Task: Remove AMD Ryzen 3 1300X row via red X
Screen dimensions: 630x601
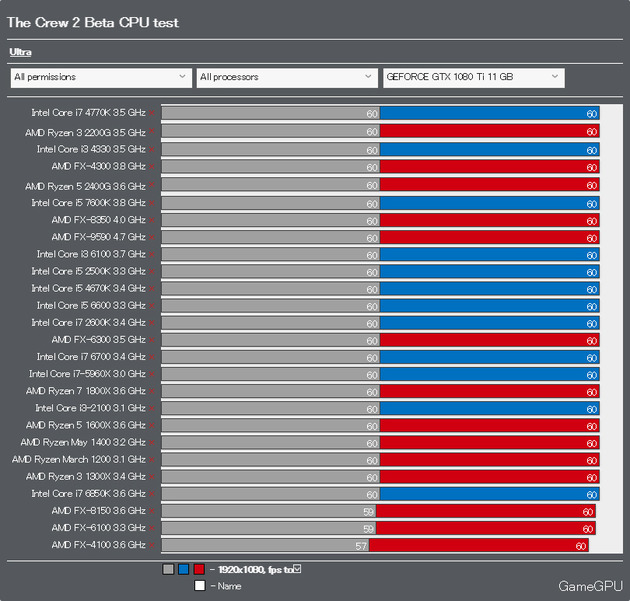Action: (151, 477)
